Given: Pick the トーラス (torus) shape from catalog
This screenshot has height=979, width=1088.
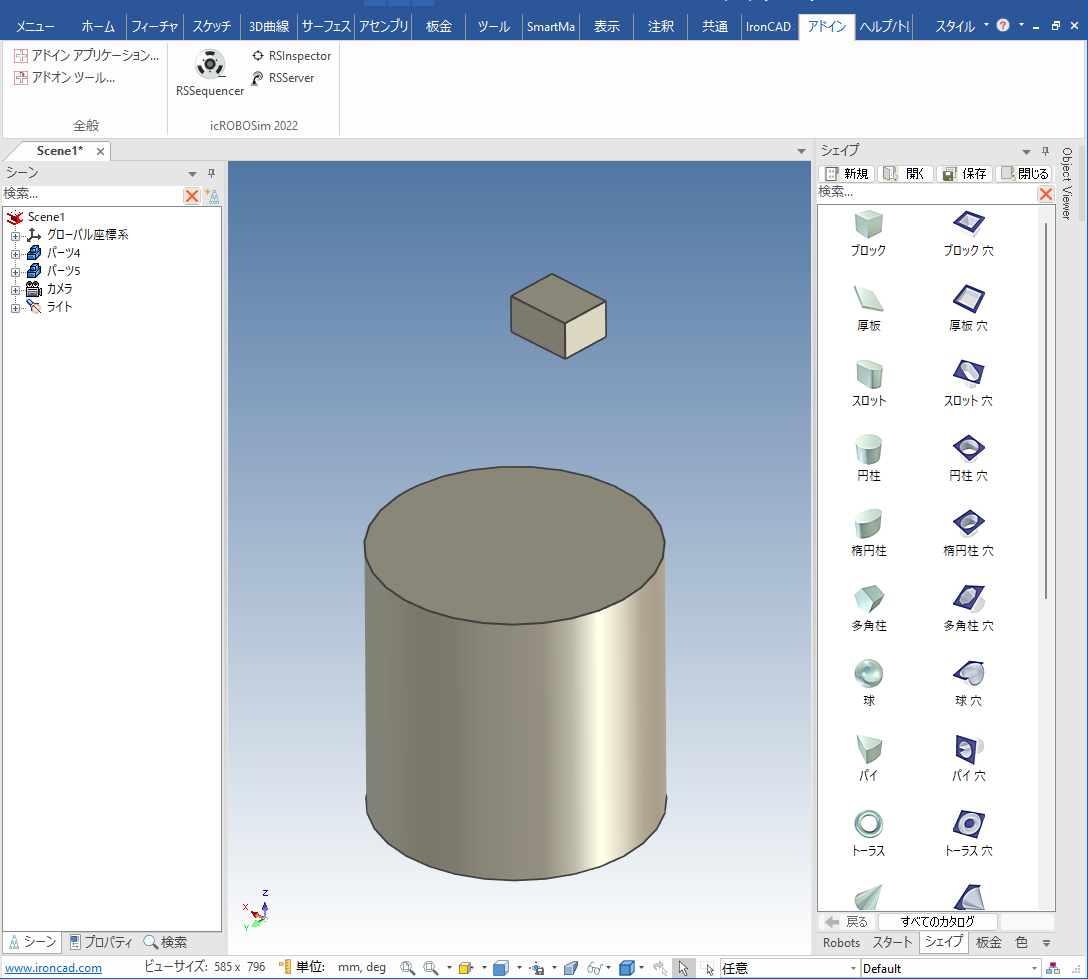Looking at the screenshot, I should click(868, 824).
